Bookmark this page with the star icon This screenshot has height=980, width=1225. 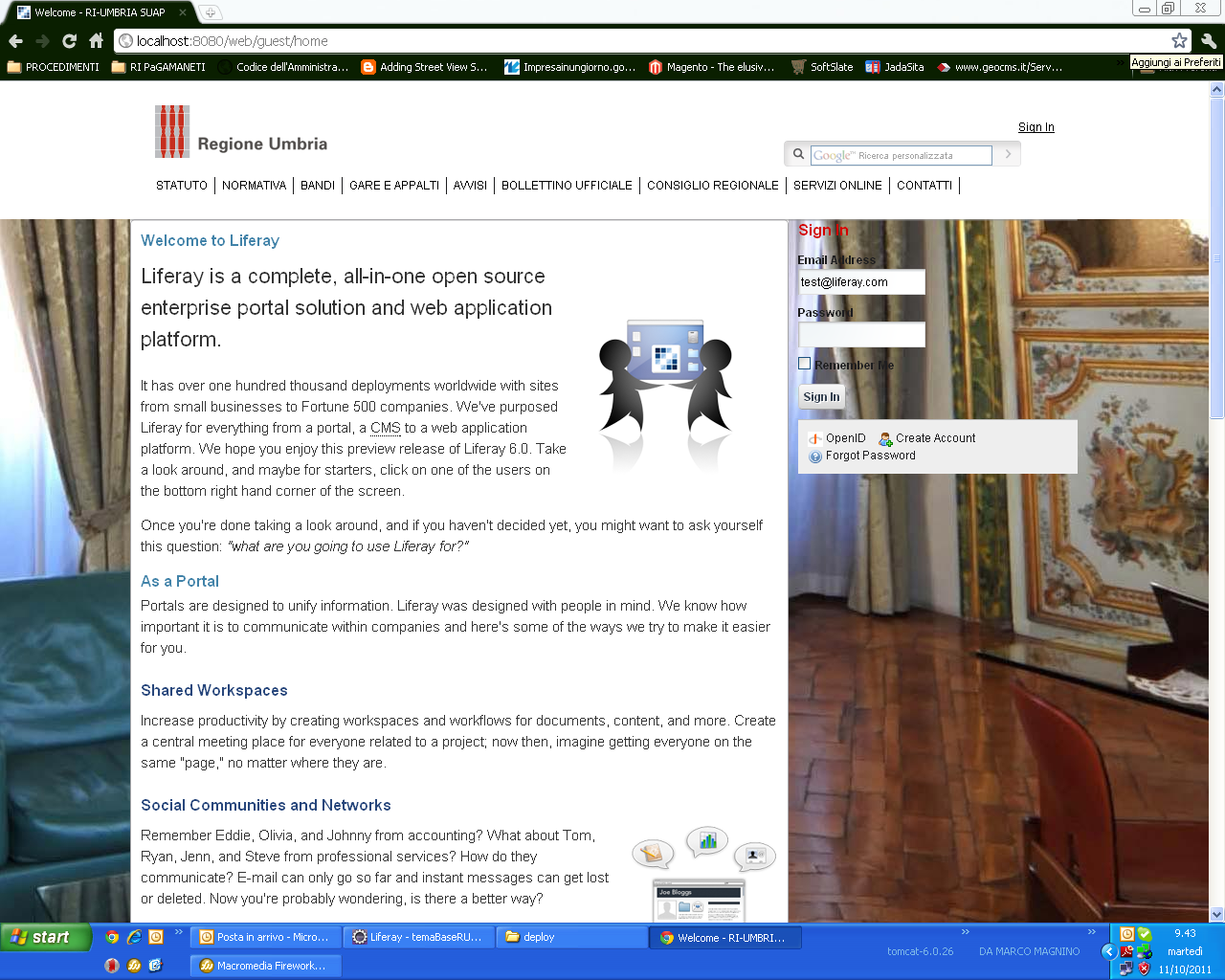1179,41
